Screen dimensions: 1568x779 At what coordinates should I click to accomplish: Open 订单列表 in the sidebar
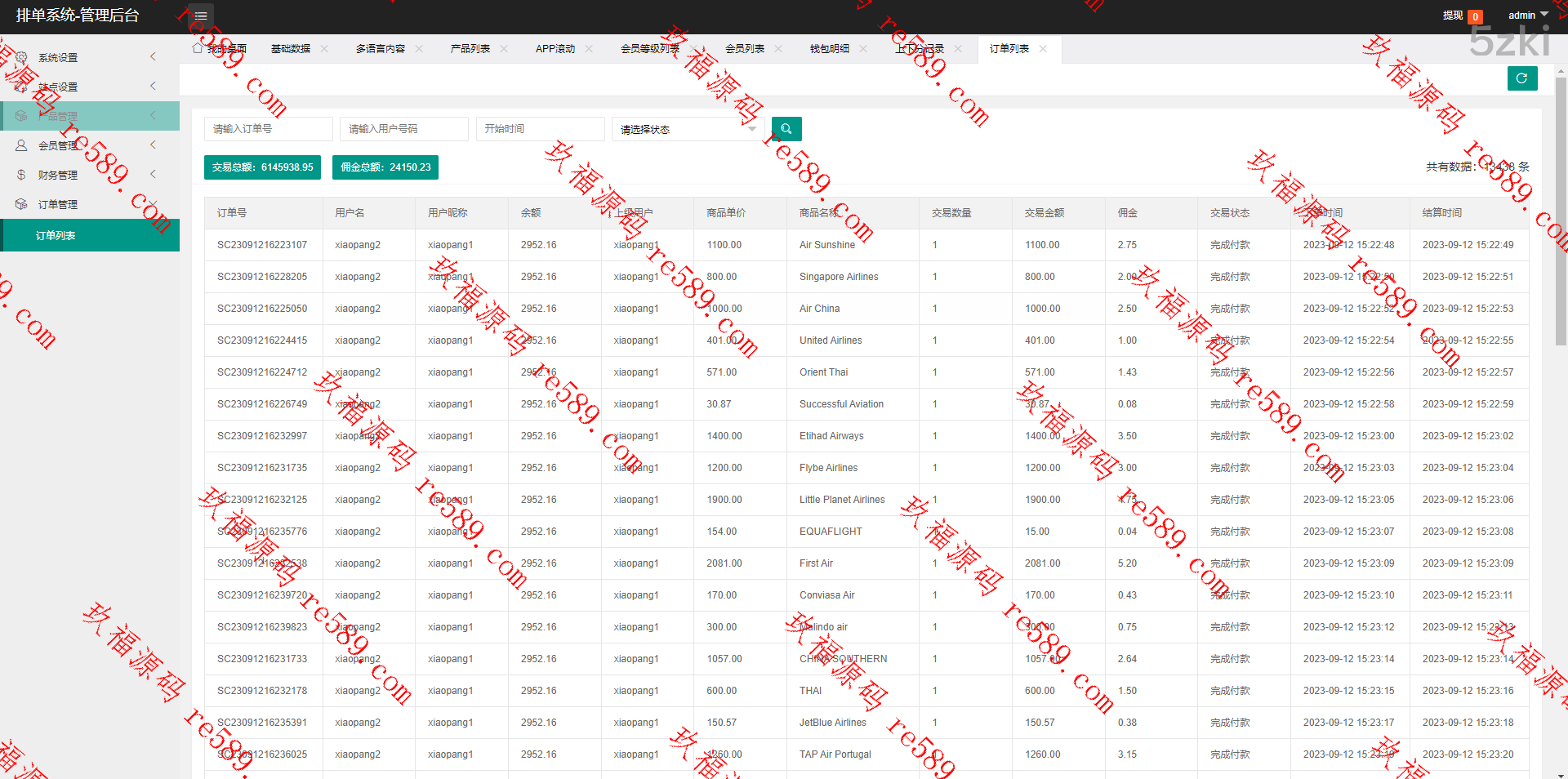(56, 235)
